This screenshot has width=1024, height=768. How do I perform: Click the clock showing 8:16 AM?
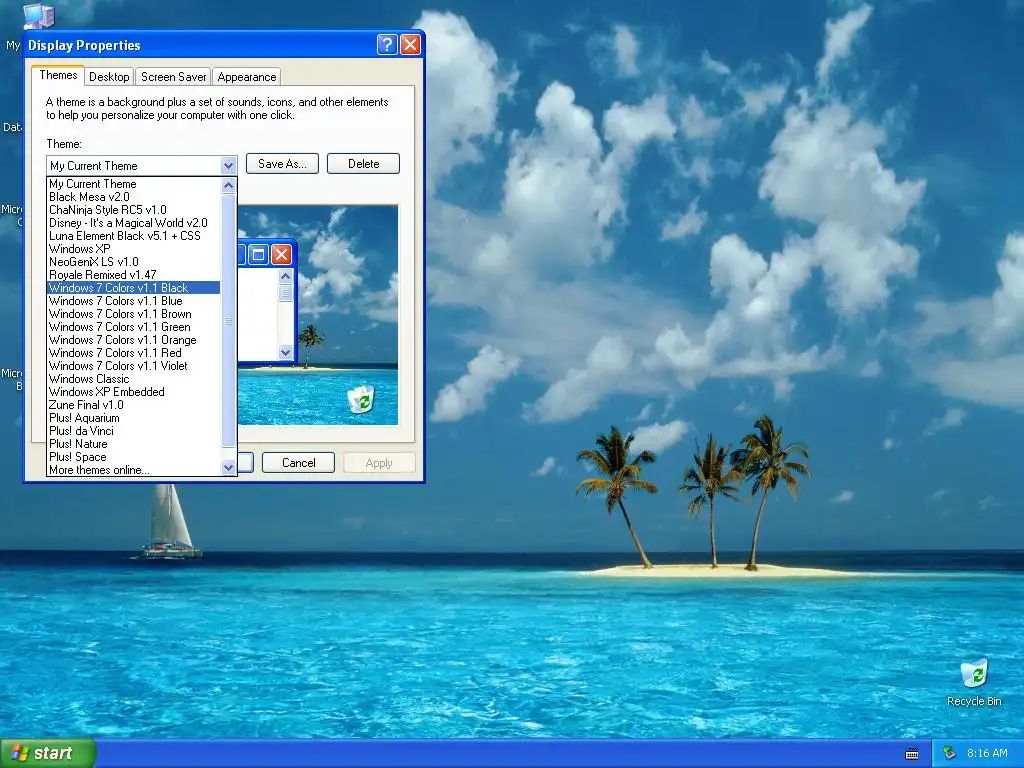point(987,754)
